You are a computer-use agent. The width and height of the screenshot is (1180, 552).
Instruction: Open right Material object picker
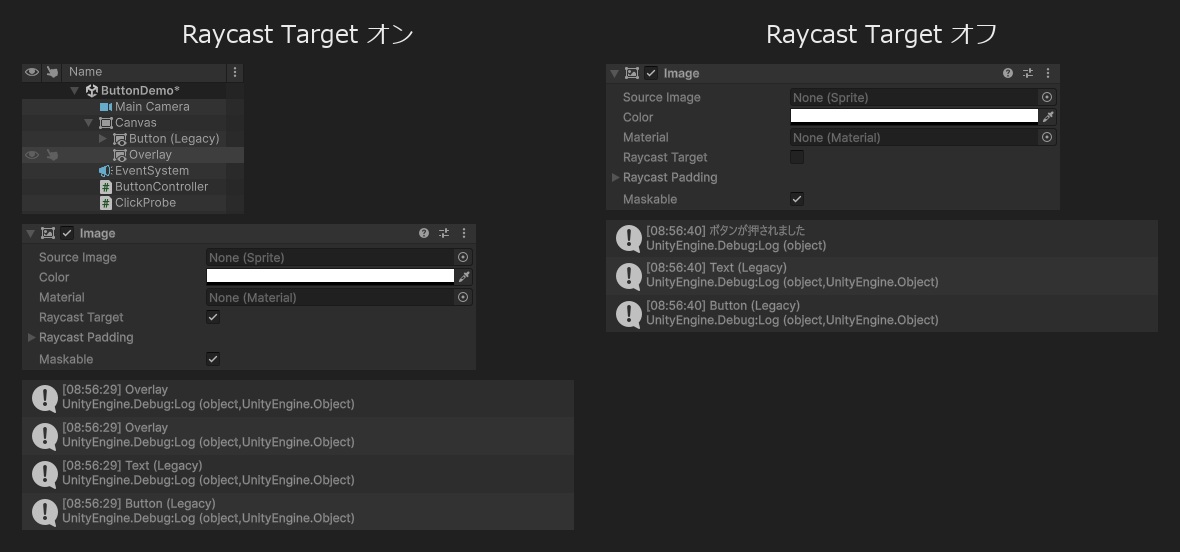[x=1047, y=137]
